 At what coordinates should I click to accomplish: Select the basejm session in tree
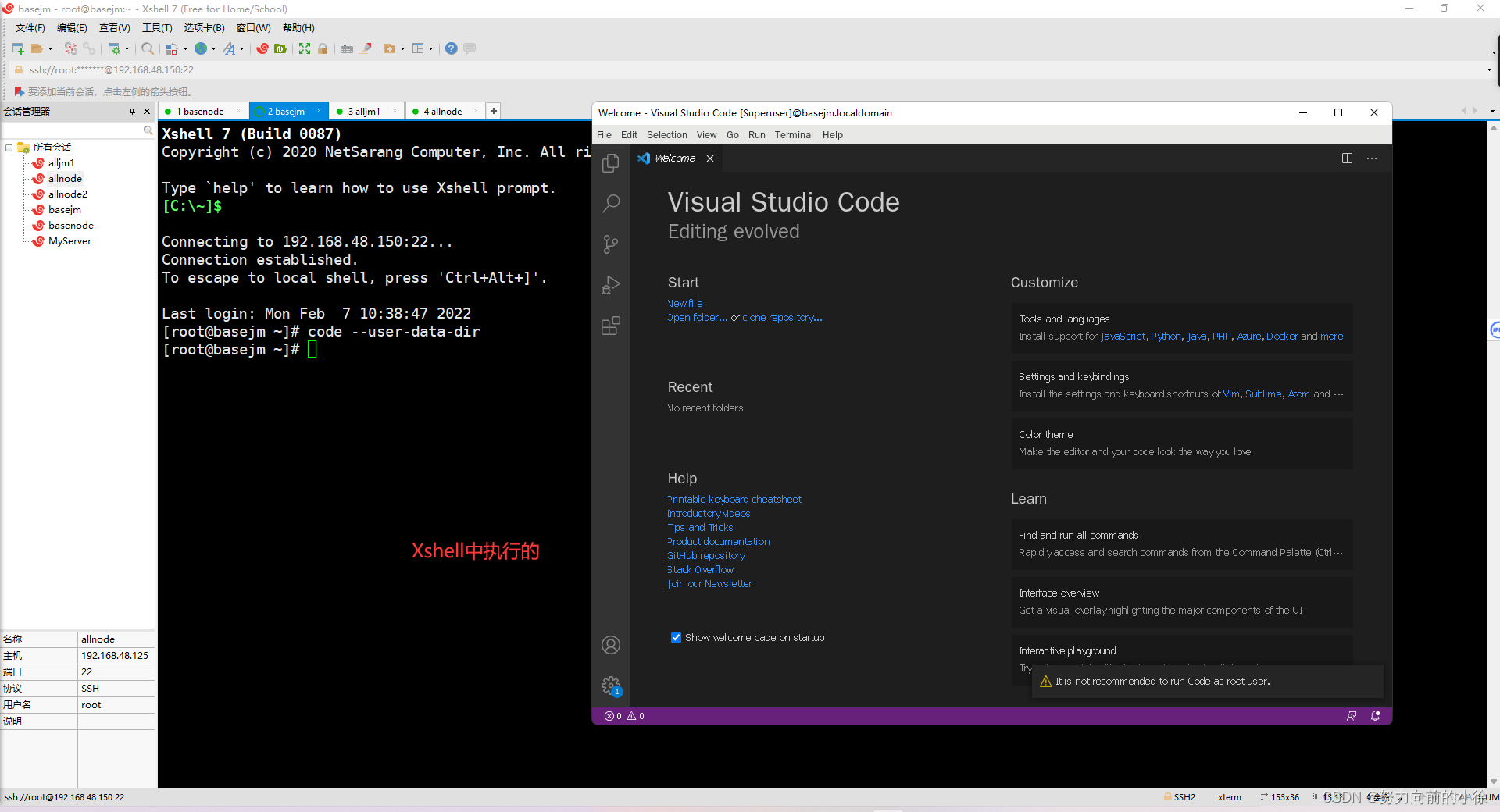pos(64,209)
